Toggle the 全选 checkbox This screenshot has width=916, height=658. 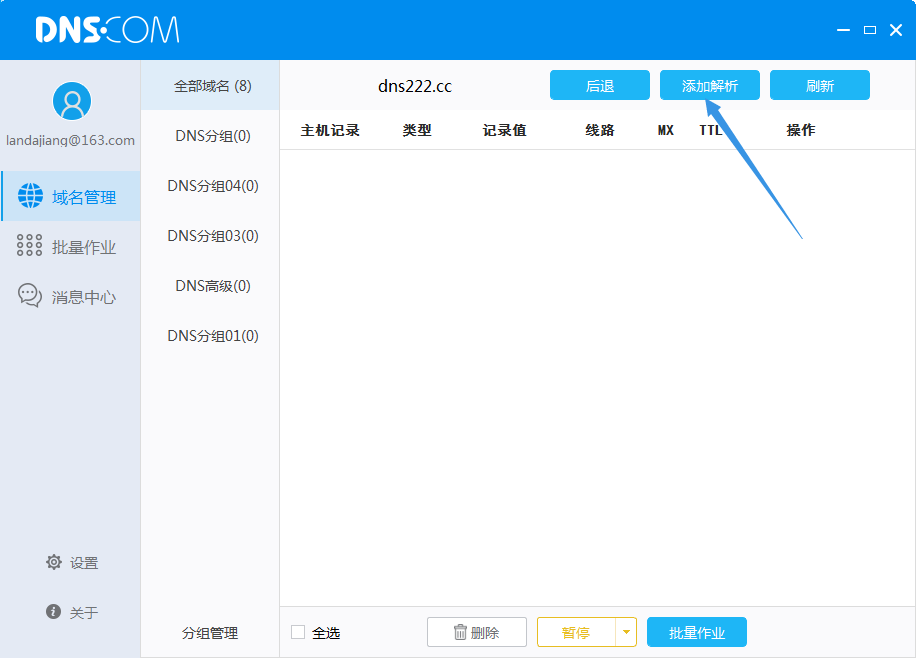[298, 632]
